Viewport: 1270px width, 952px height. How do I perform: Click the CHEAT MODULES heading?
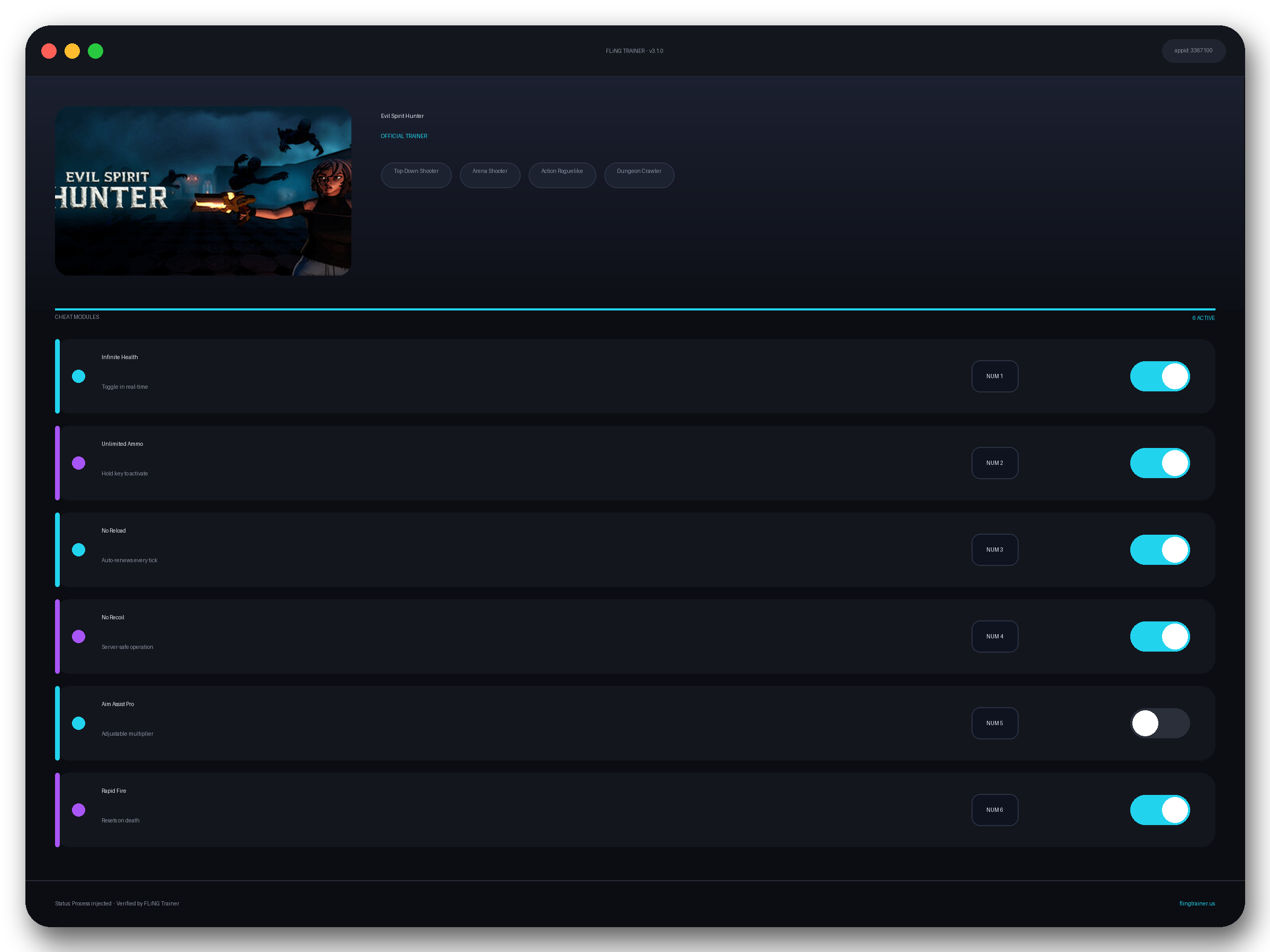77,317
